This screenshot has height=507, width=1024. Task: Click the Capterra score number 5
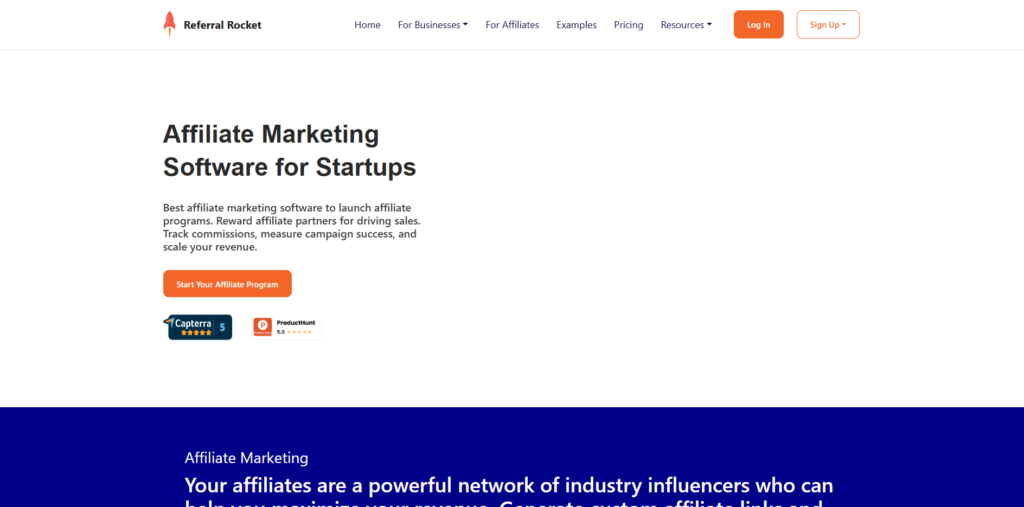pos(222,327)
